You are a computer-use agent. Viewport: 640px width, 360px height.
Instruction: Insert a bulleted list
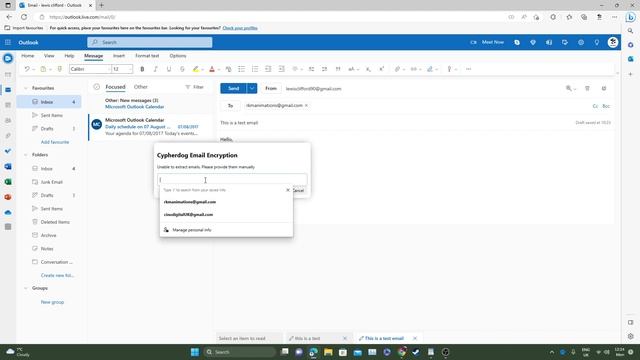(242, 69)
